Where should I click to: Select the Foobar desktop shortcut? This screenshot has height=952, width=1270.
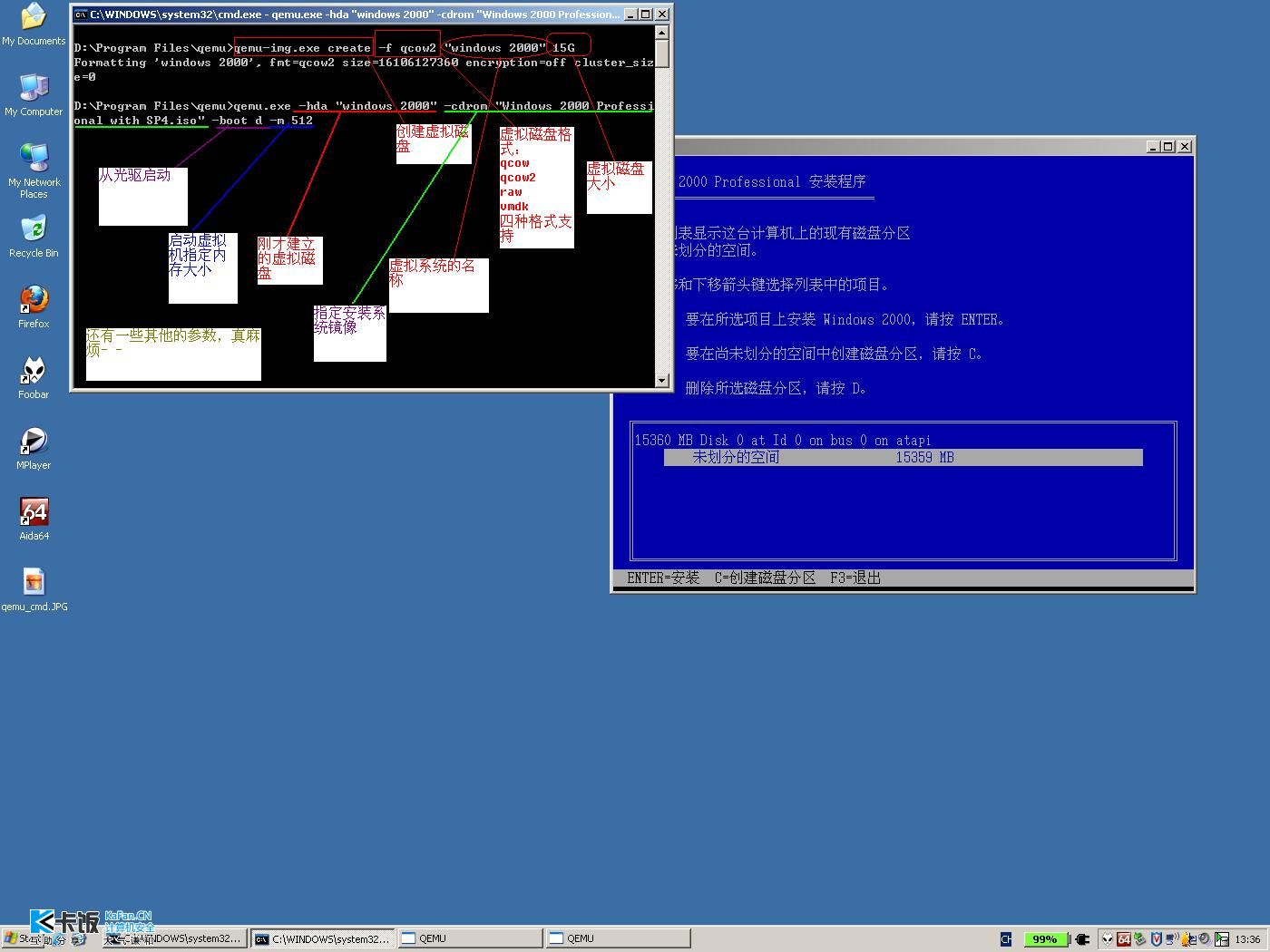[x=34, y=377]
